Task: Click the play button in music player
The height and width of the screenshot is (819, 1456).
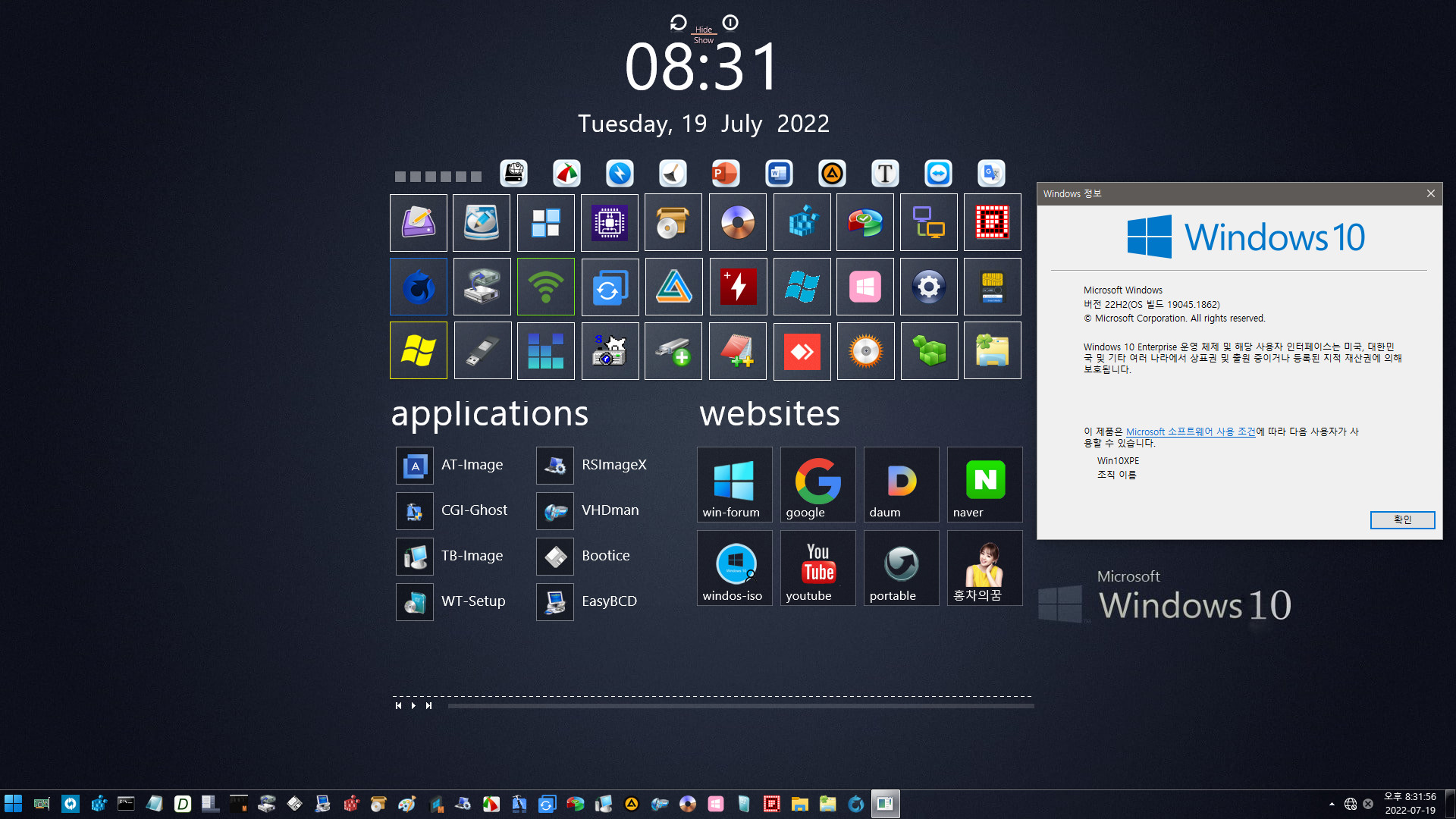Action: [413, 706]
